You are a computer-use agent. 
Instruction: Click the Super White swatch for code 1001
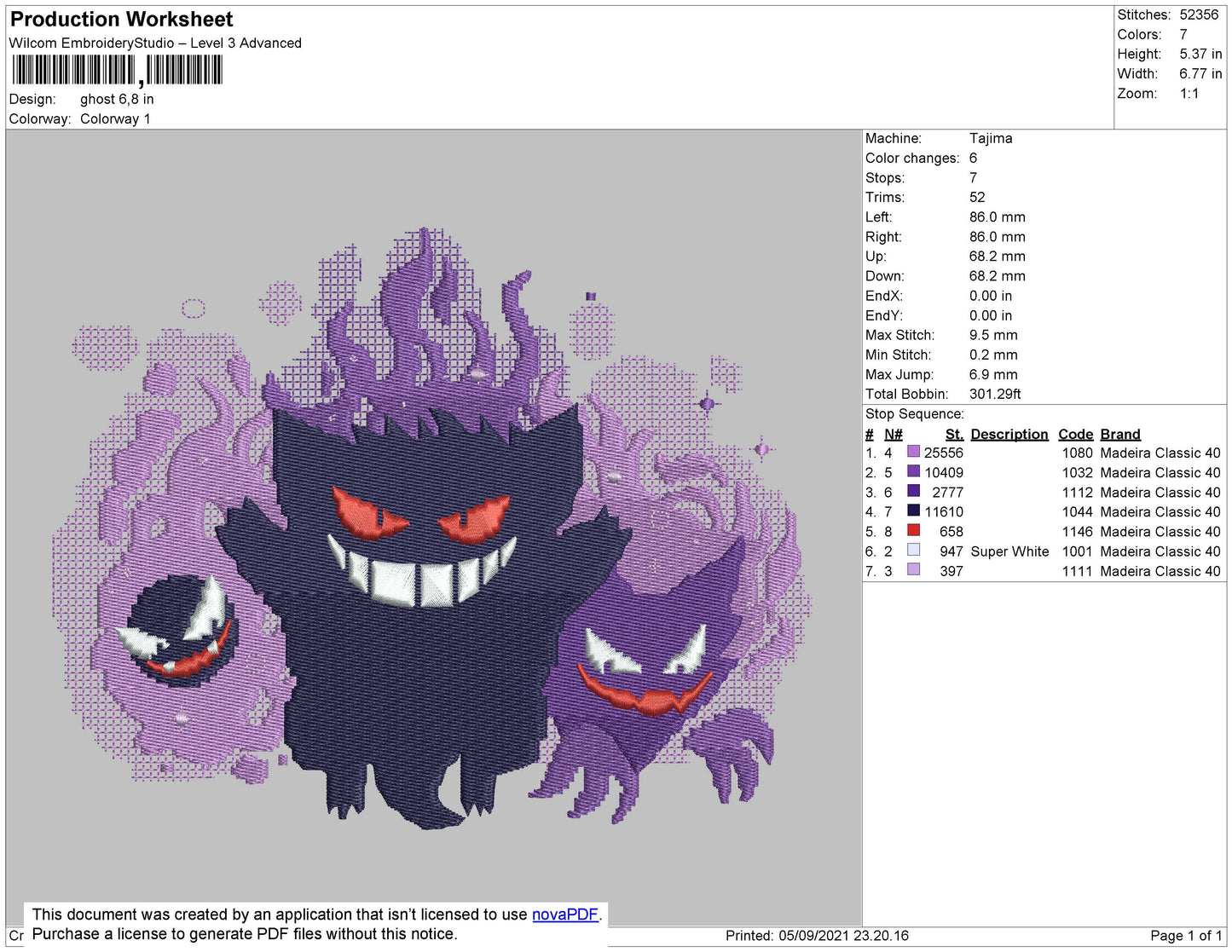(x=914, y=550)
